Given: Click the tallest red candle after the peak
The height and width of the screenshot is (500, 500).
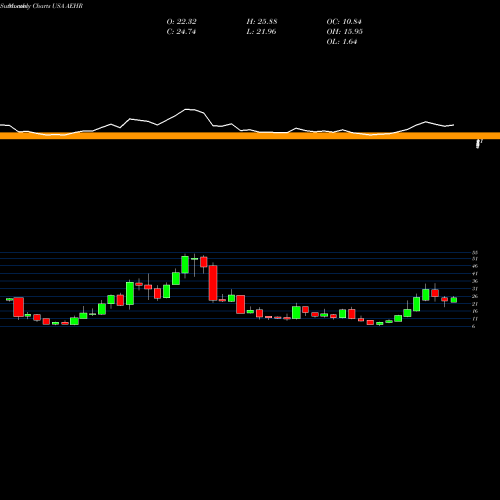Looking at the screenshot, I should (213, 283).
